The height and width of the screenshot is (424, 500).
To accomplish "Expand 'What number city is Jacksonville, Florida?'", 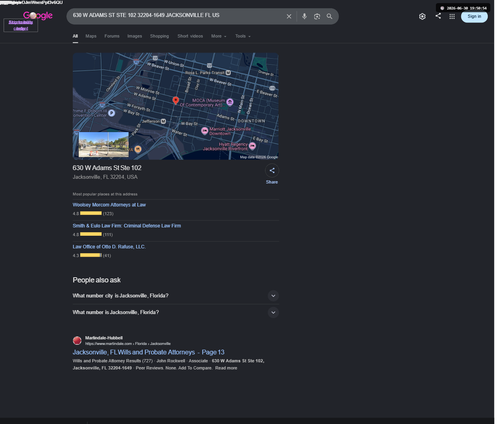I will pos(176,296).
